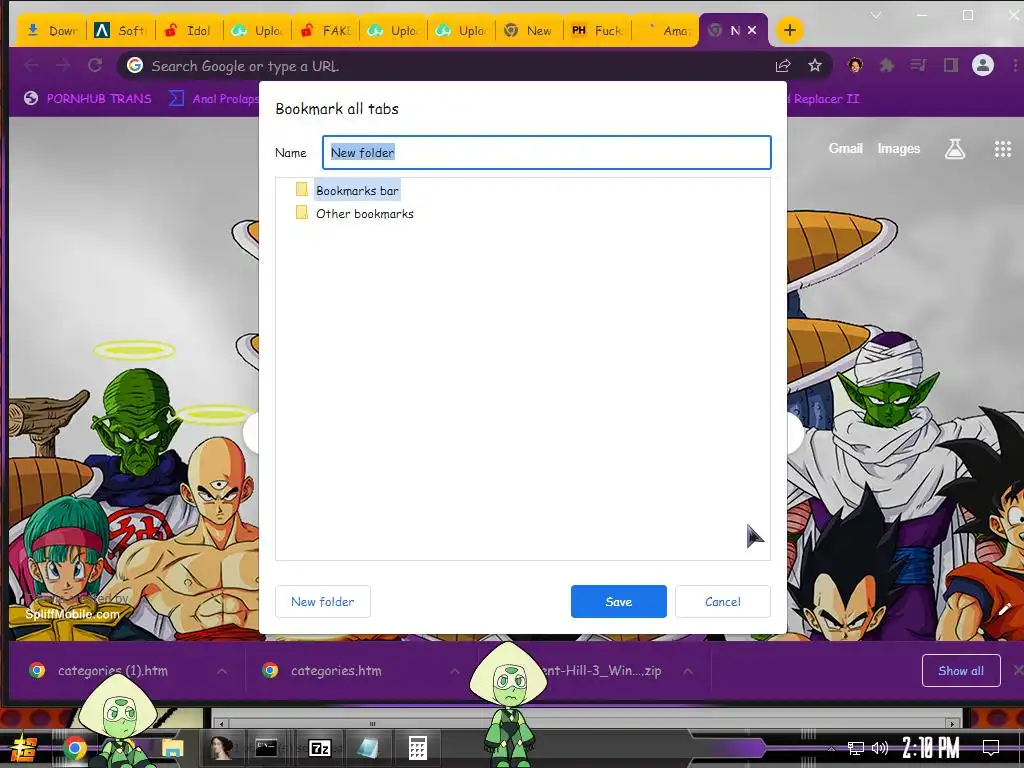The height and width of the screenshot is (768, 1024).
Task: Open the notification center icon
Action: [x=991, y=747]
